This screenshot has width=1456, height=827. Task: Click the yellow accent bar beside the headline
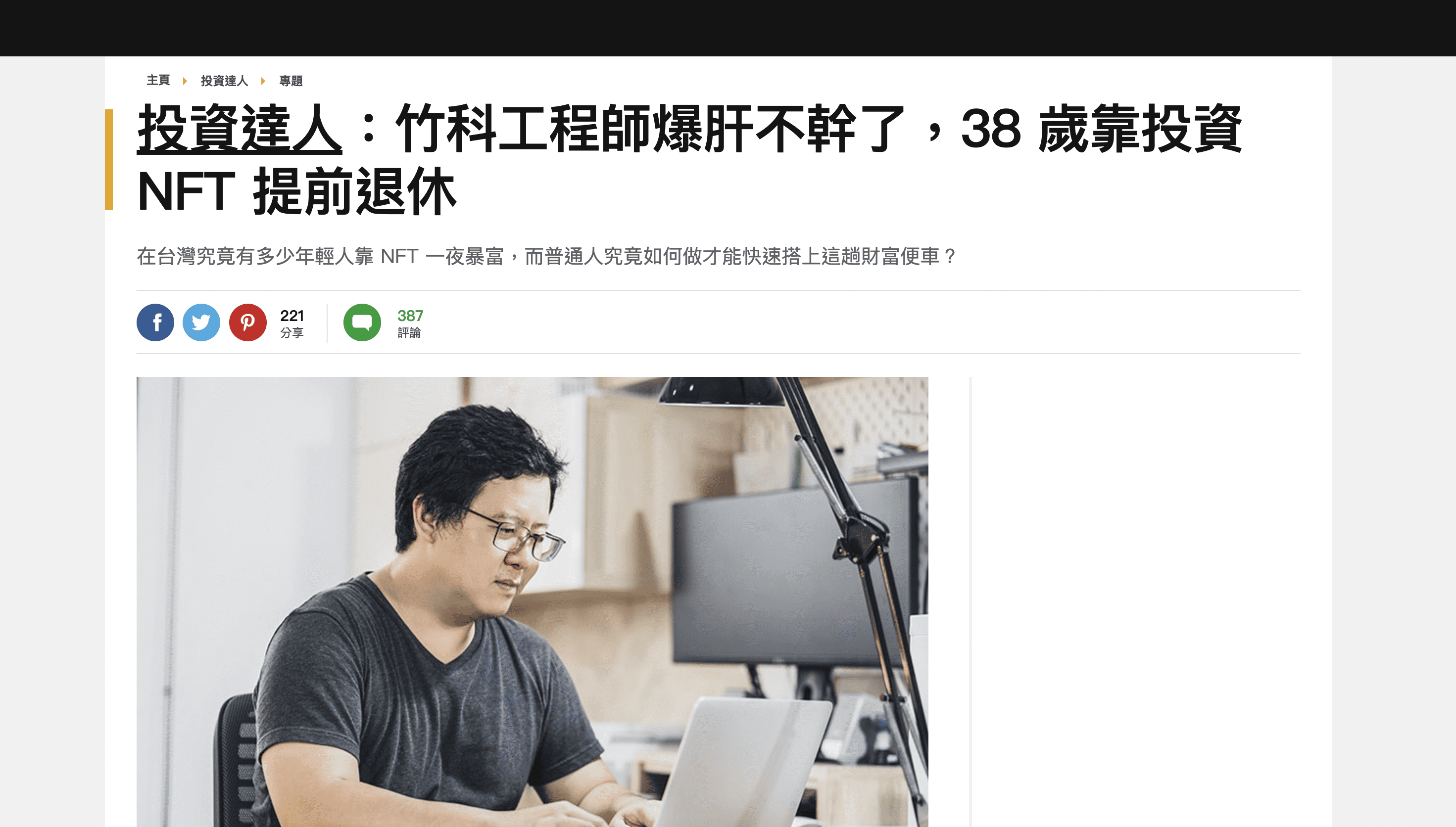[109, 160]
